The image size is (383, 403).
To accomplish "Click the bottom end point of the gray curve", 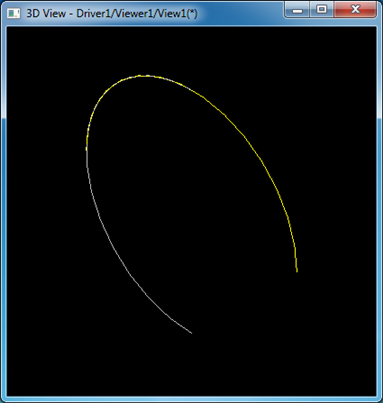I will [191, 333].
